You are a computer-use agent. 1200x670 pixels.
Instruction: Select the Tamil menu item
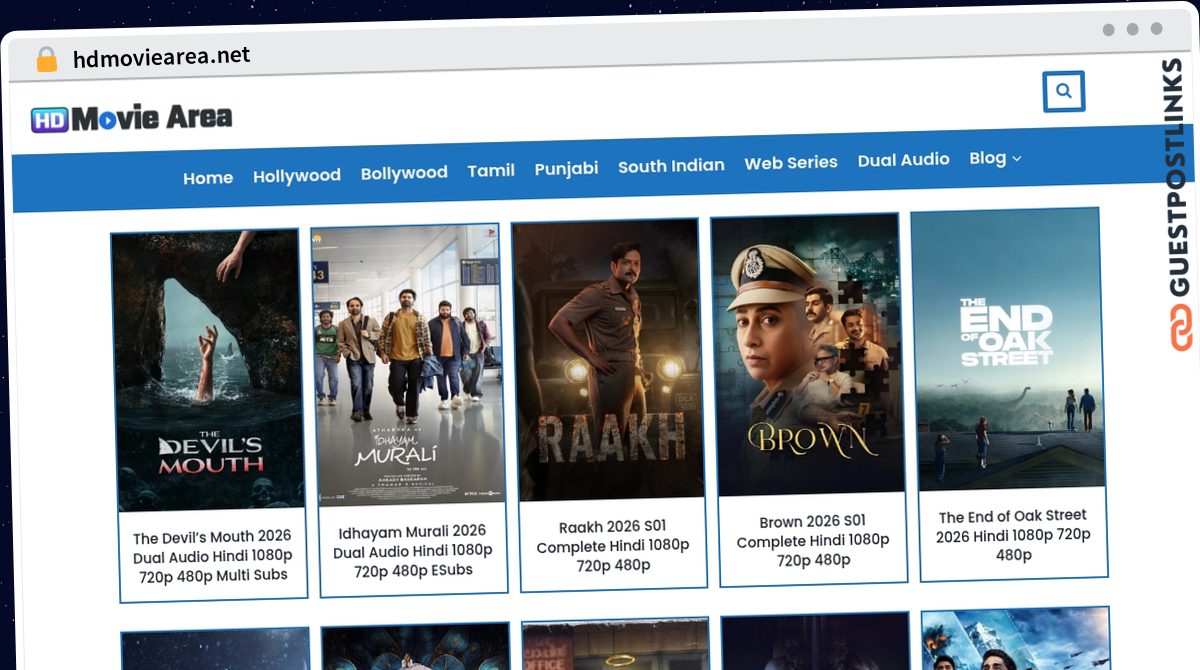pos(491,171)
